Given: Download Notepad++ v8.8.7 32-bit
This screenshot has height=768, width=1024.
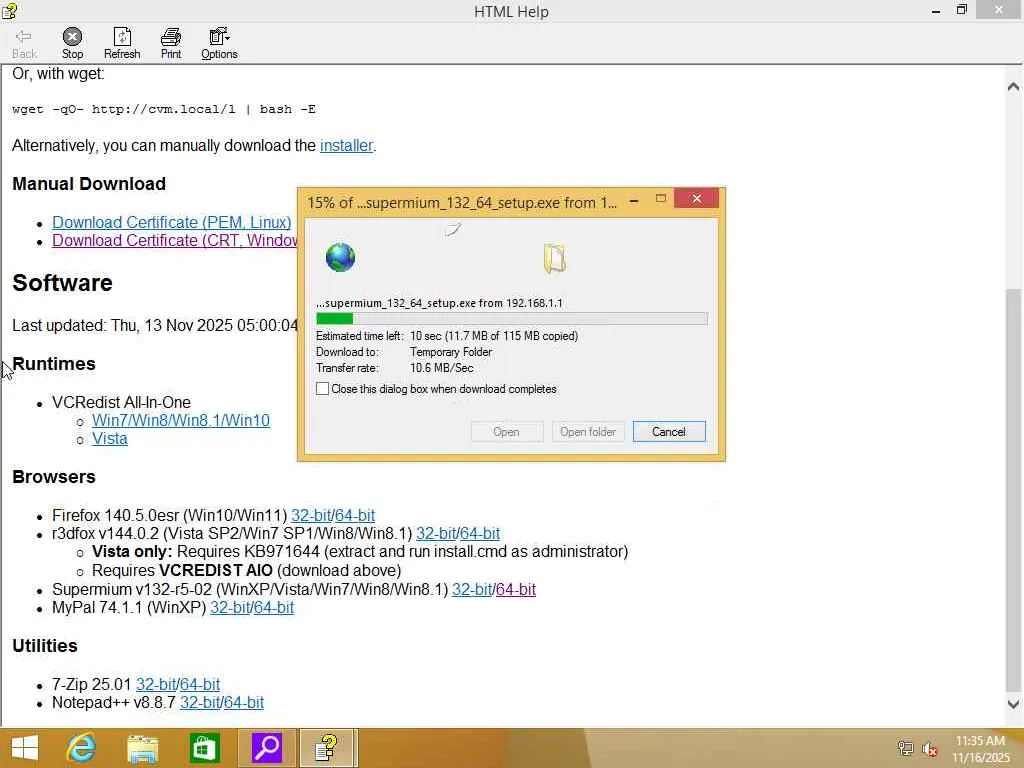Looking at the screenshot, I should click(199, 702).
